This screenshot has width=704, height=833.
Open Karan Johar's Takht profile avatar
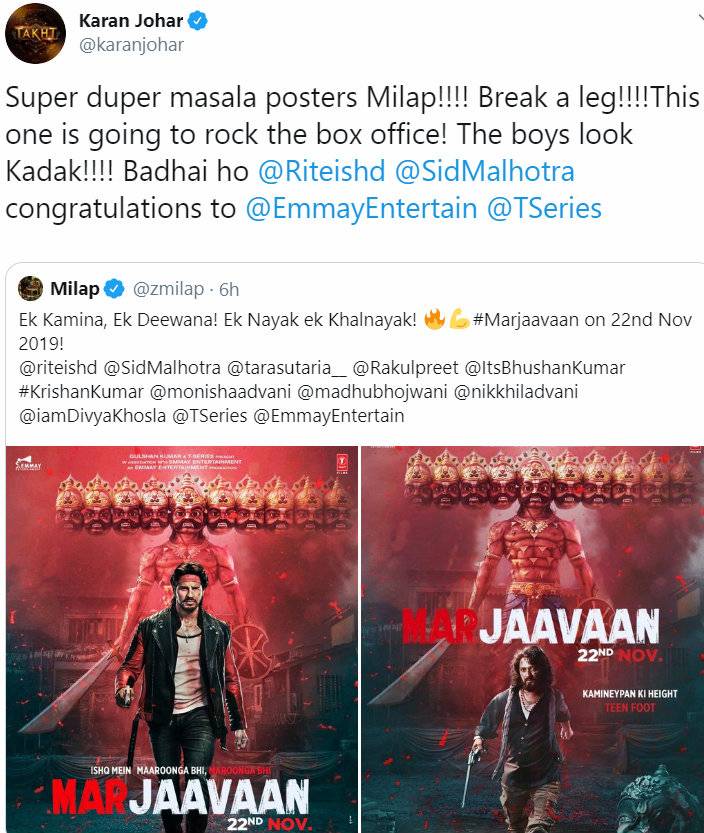coord(35,35)
